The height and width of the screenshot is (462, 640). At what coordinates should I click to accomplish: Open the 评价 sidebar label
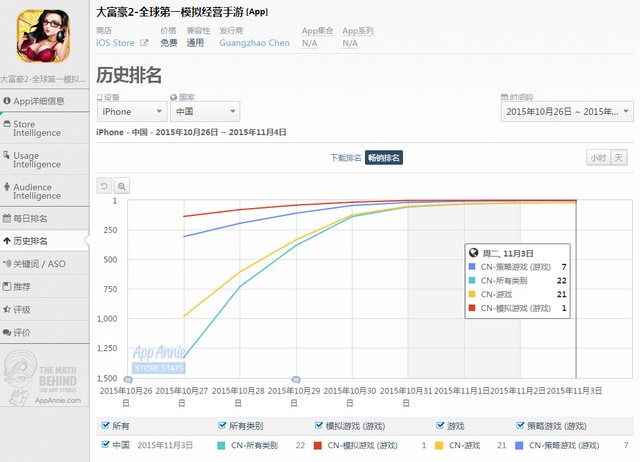22,332
